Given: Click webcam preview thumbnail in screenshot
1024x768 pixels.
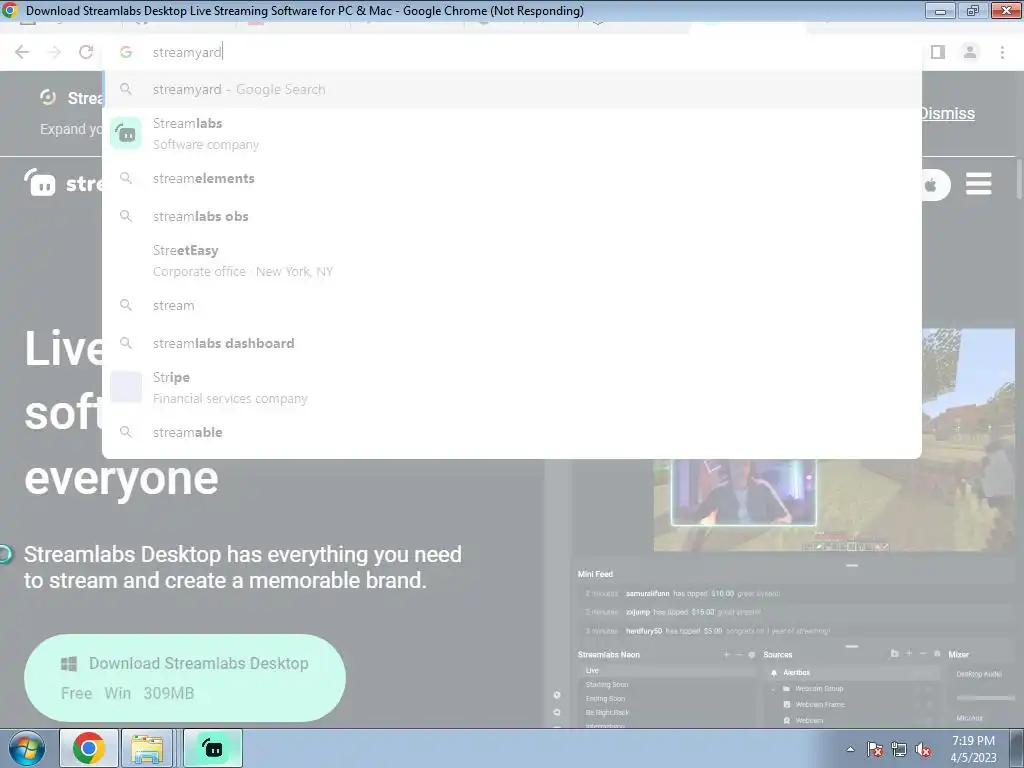Looking at the screenshot, I should (x=744, y=492).
